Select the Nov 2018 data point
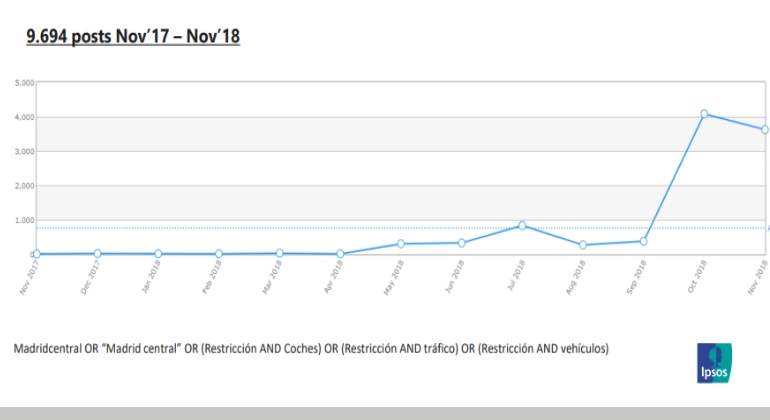 tap(765, 130)
